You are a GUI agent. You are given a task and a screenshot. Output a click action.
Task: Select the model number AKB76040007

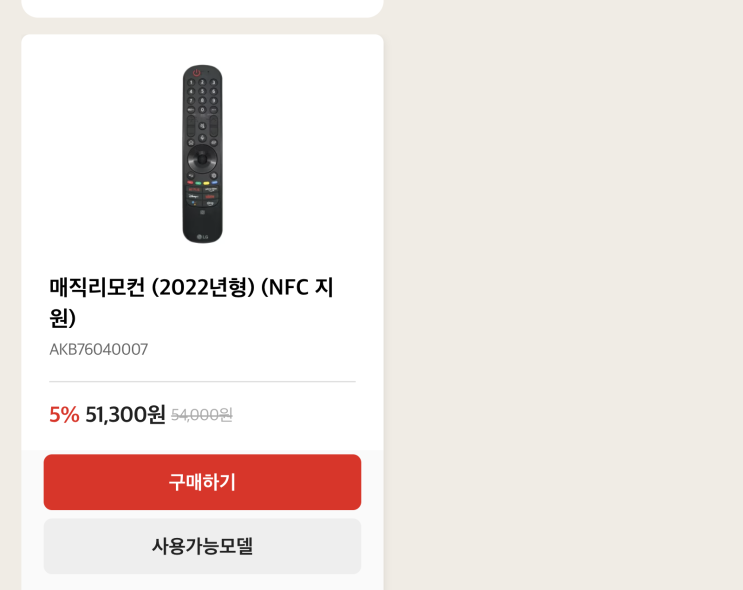pyautogui.click(x=98, y=349)
